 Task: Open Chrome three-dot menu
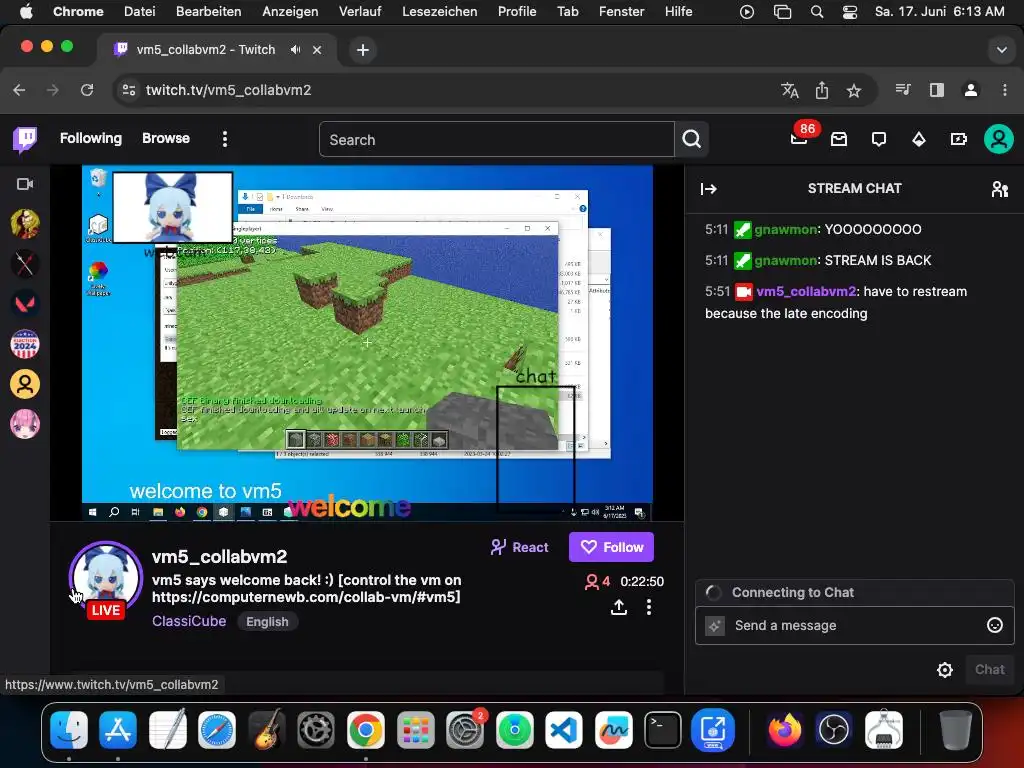(1004, 90)
